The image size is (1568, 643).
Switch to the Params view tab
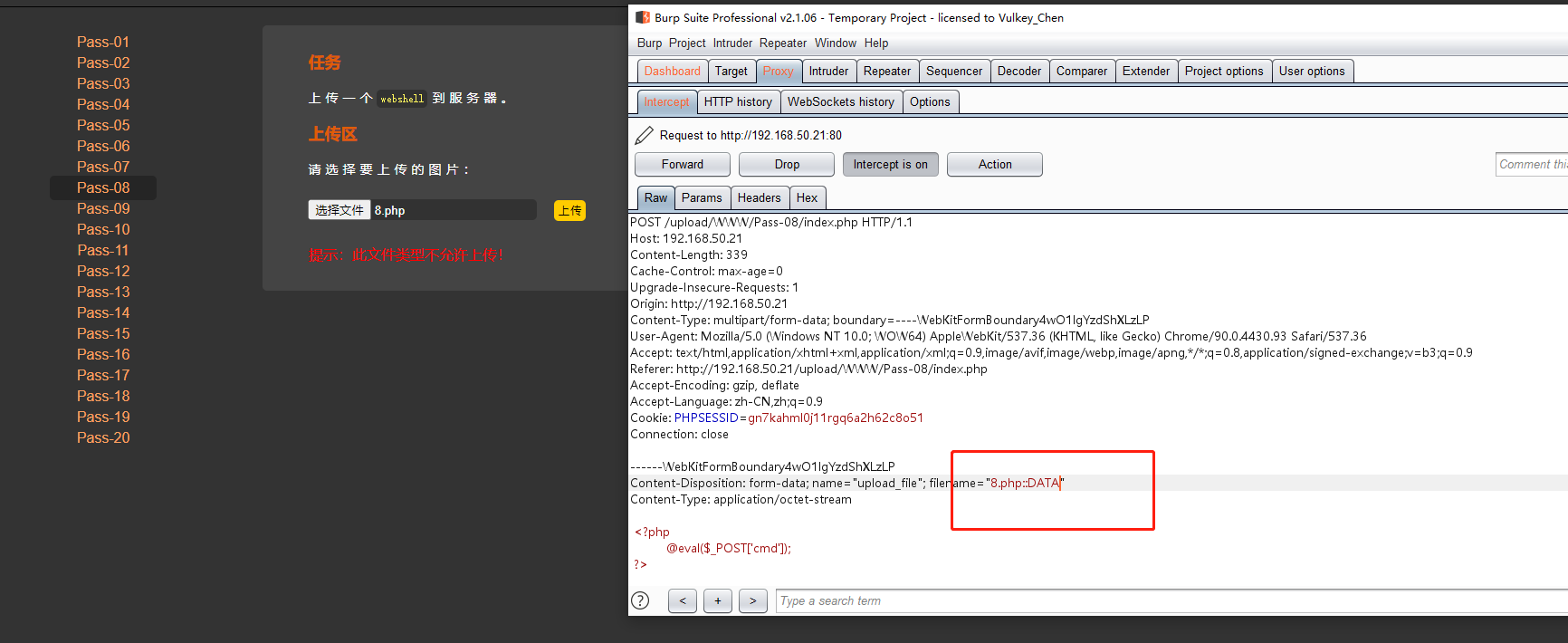point(702,197)
